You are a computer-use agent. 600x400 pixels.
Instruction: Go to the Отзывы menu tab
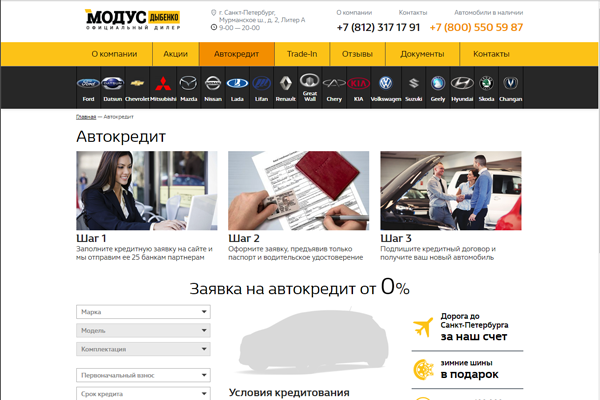(x=357, y=53)
